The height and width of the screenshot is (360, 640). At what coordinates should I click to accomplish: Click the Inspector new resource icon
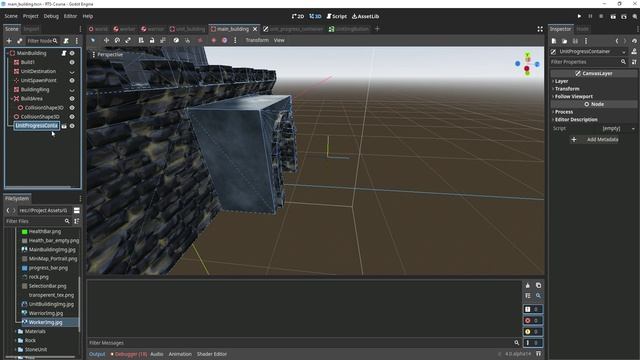pos(554,41)
